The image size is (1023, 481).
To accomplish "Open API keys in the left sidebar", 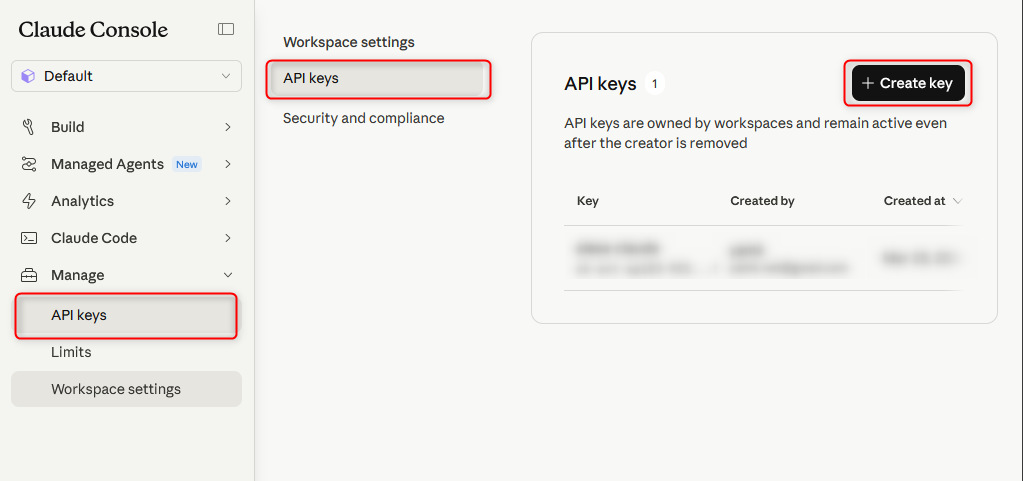I will point(126,316).
